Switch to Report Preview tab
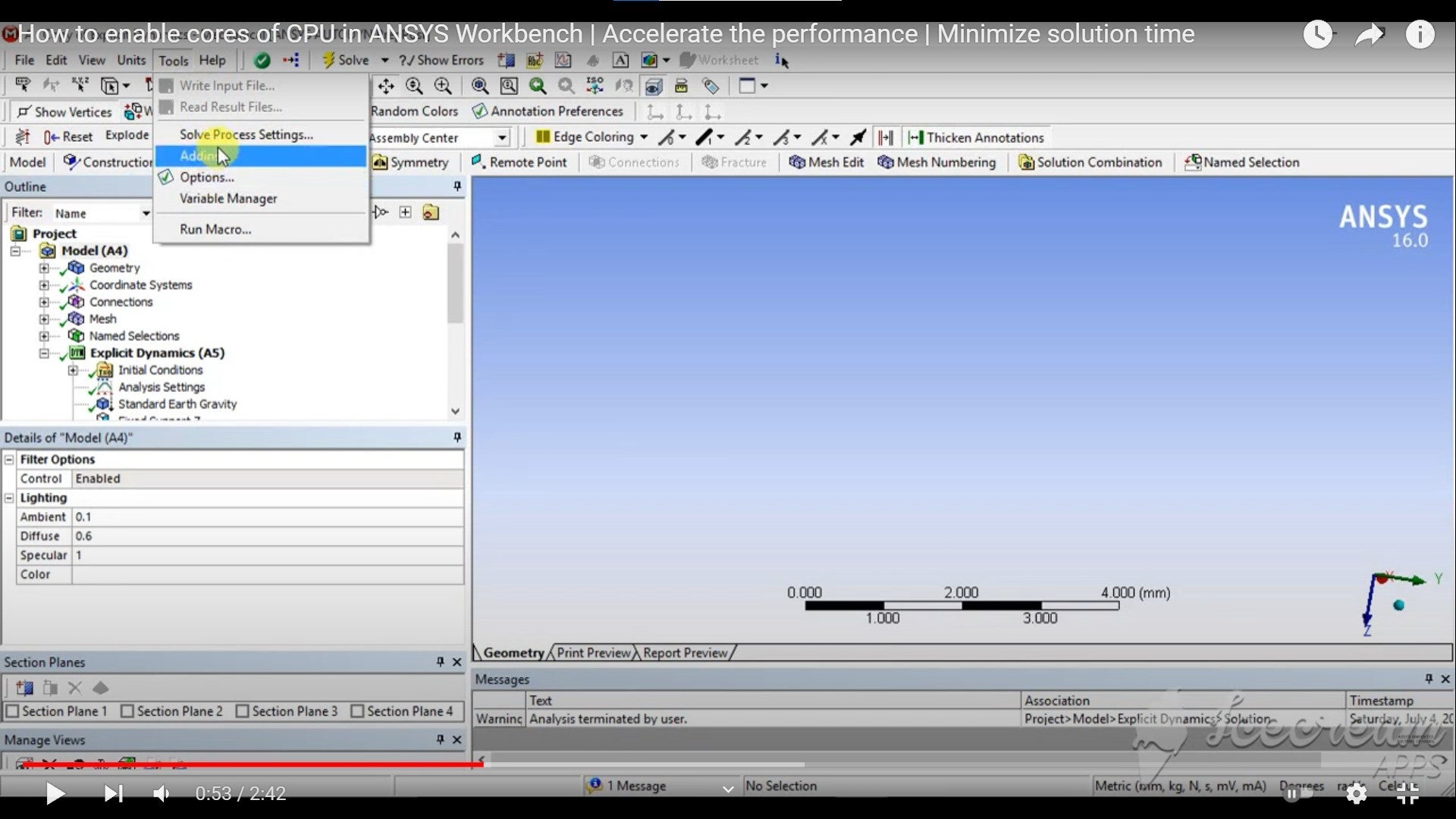This screenshot has width=1456, height=819. pyautogui.click(x=686, y=653)
